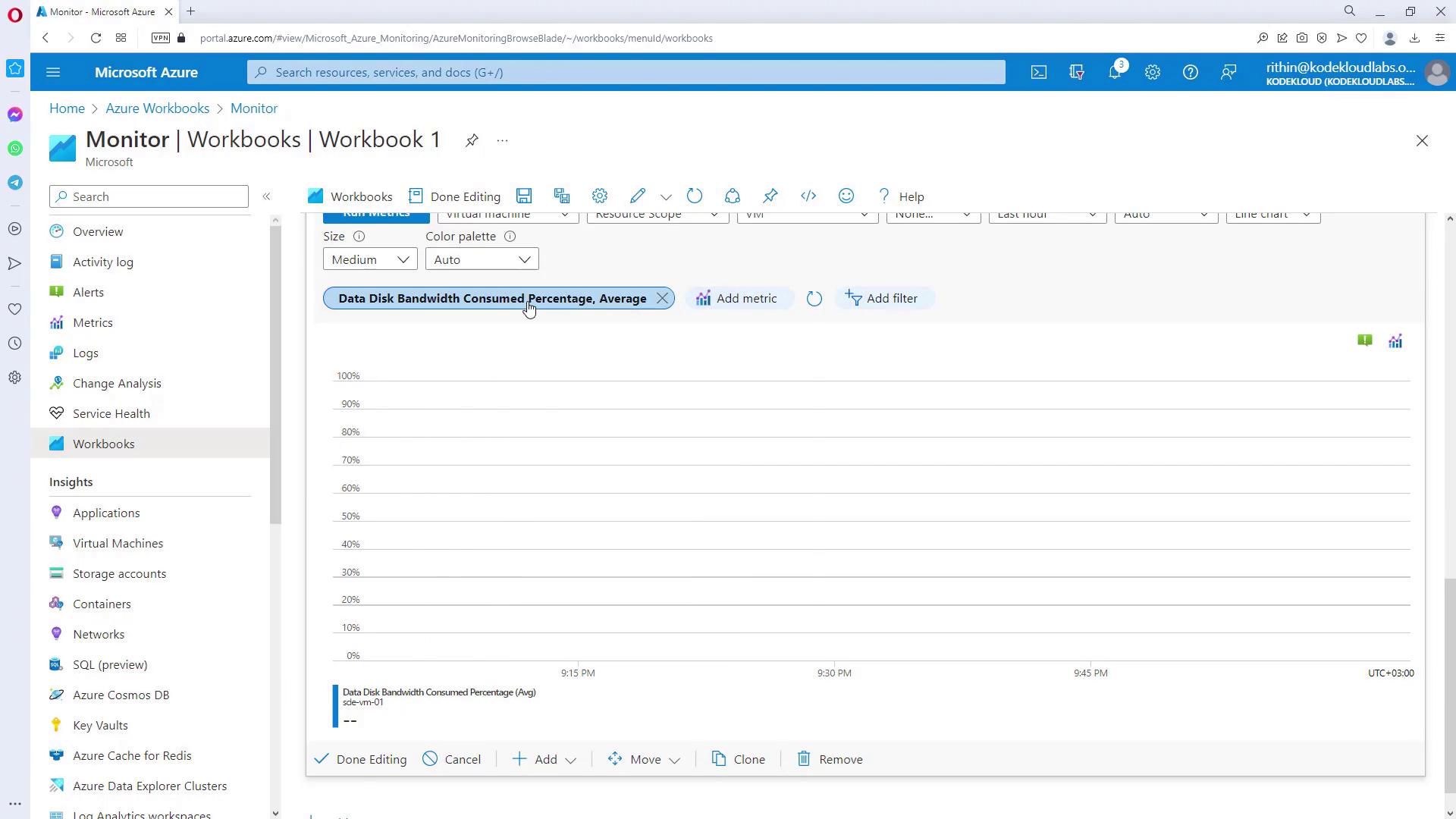
Task: Click the Save workbook icon
Action: 524,196
